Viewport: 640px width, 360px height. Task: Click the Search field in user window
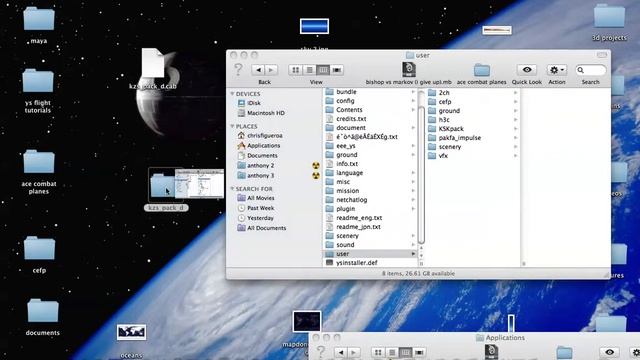click(x=591, y=70)
